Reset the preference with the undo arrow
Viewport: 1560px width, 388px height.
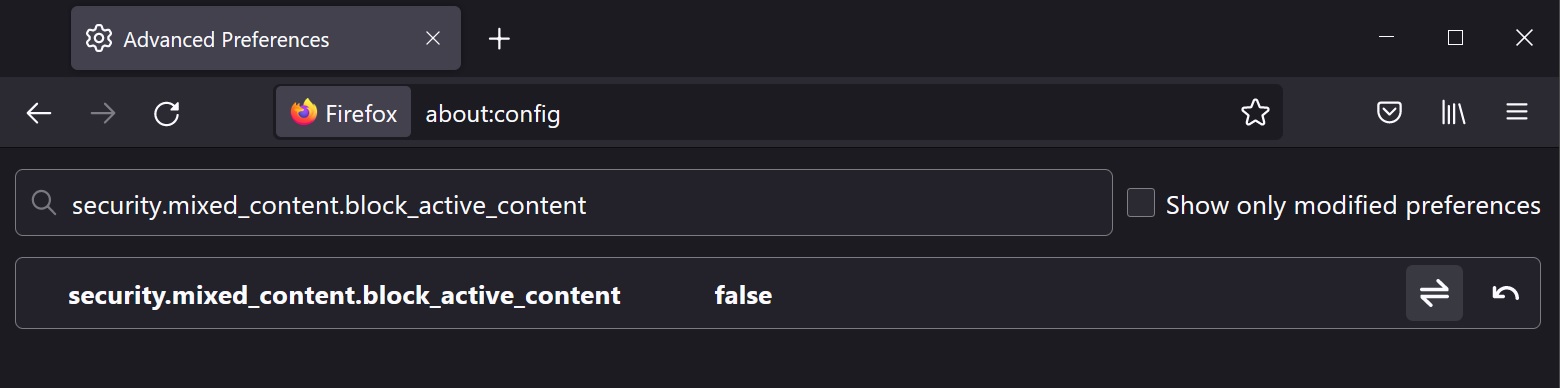[1505, 293]
